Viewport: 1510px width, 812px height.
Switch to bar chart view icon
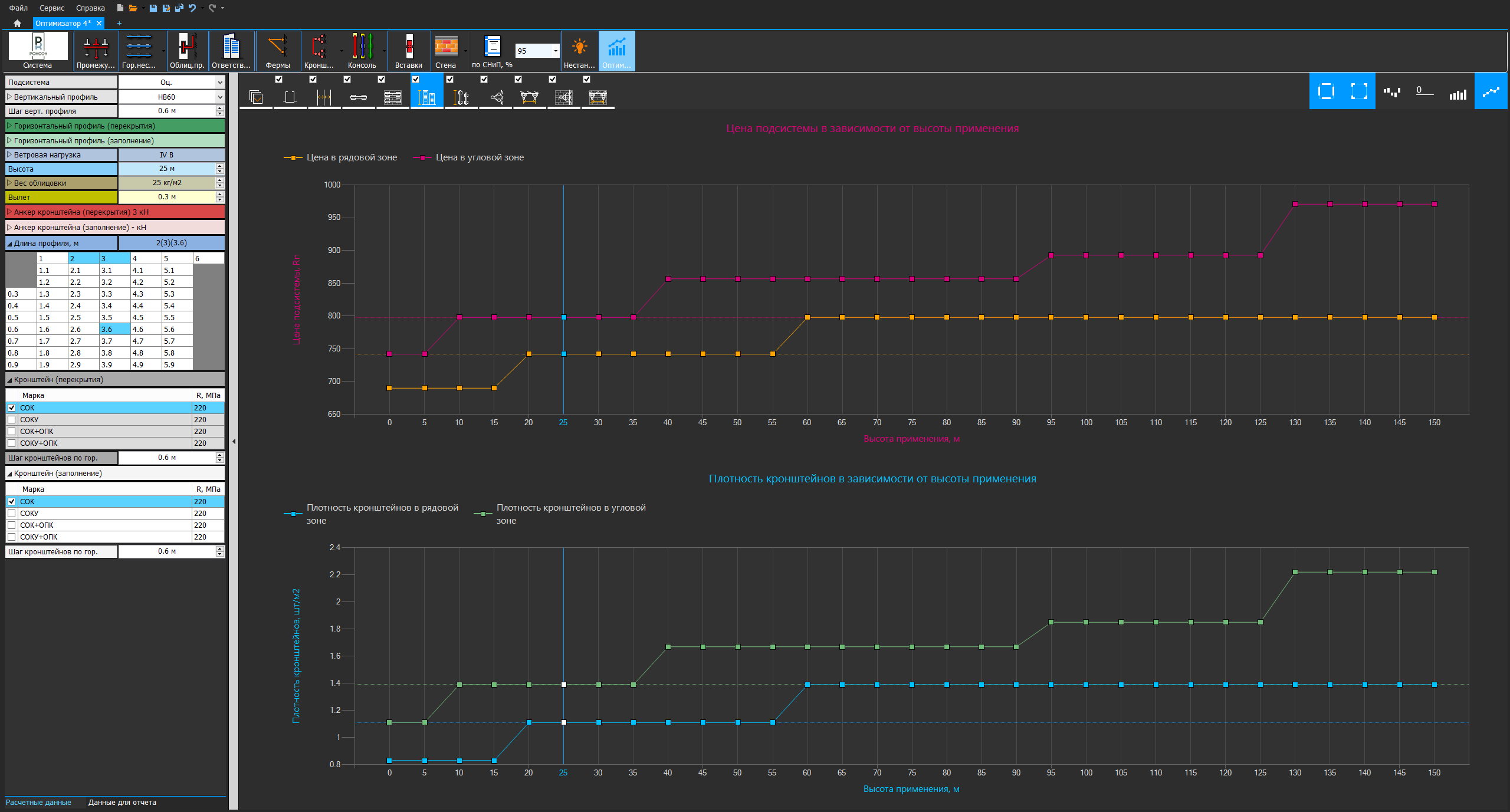(1458, 93)
